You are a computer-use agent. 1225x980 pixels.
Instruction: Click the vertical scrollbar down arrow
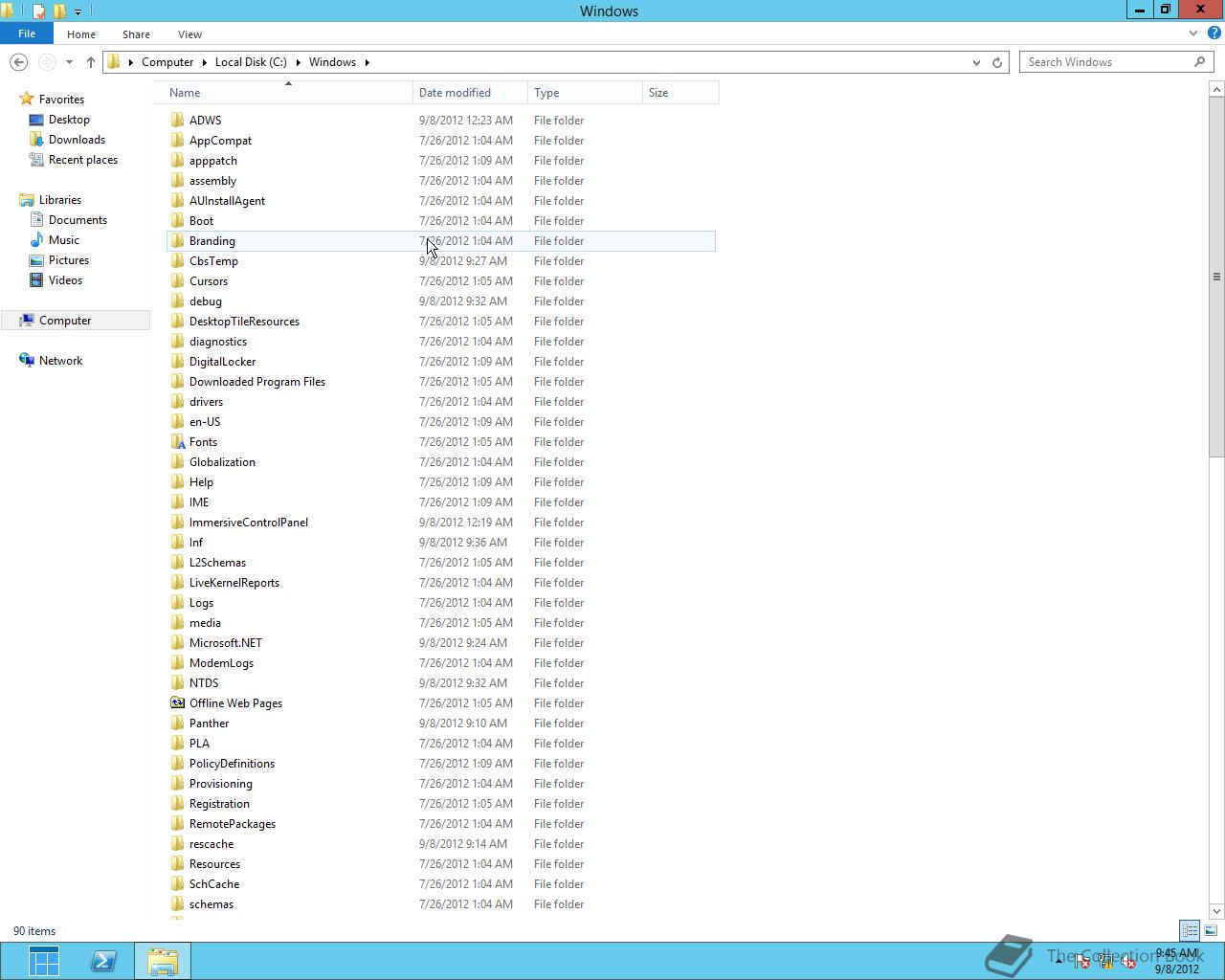[x=1216, y=911]
